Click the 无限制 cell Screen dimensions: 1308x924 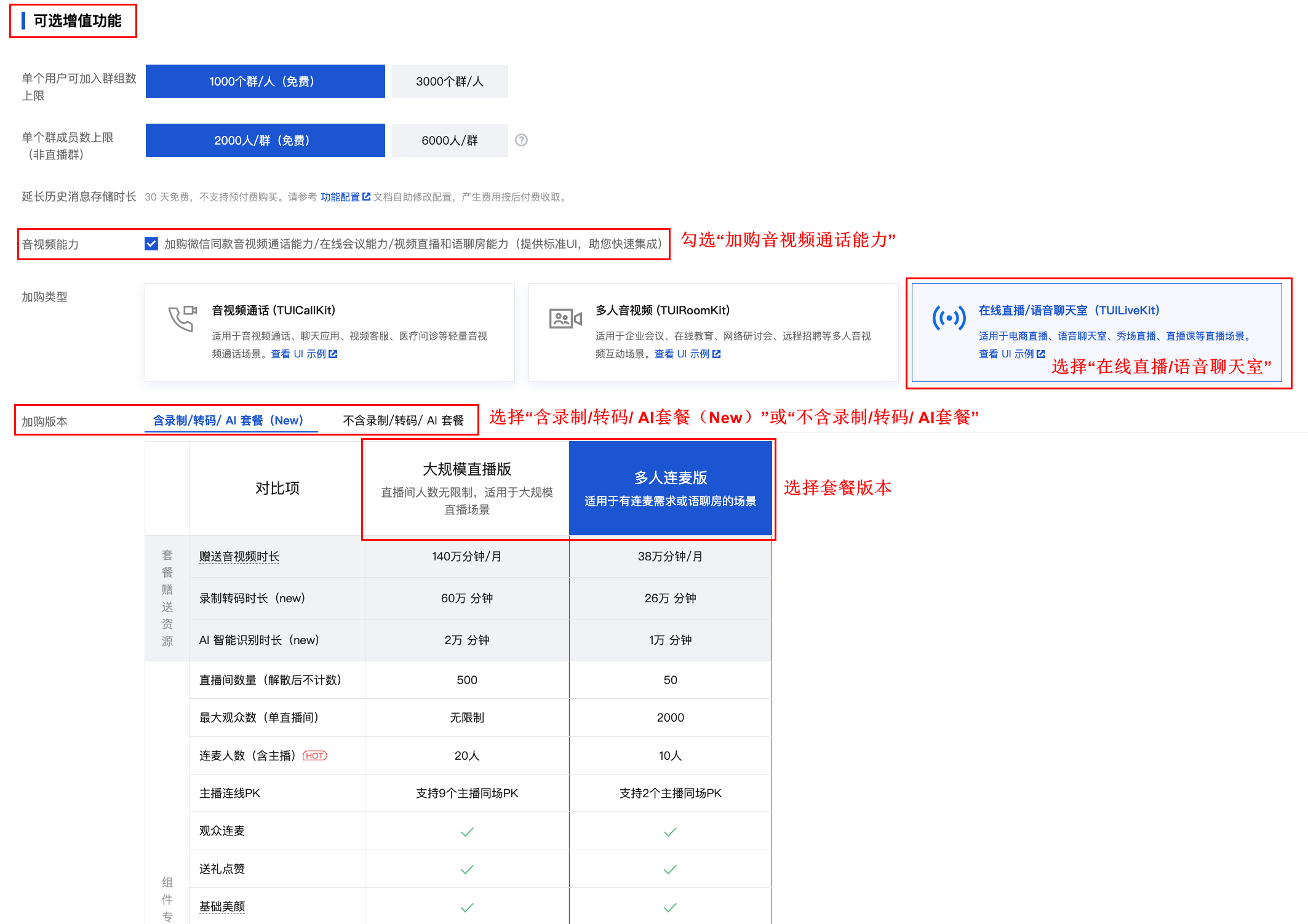pos(467,718)
